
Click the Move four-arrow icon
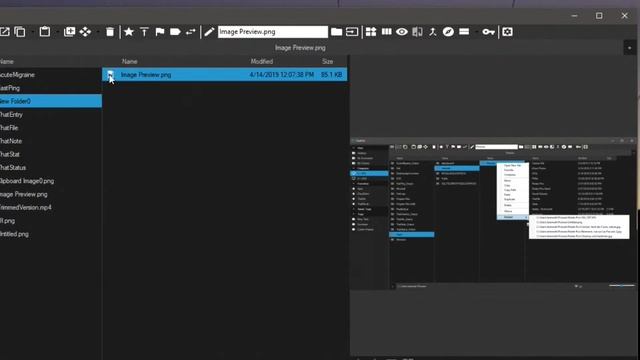(x=85, y=32)
